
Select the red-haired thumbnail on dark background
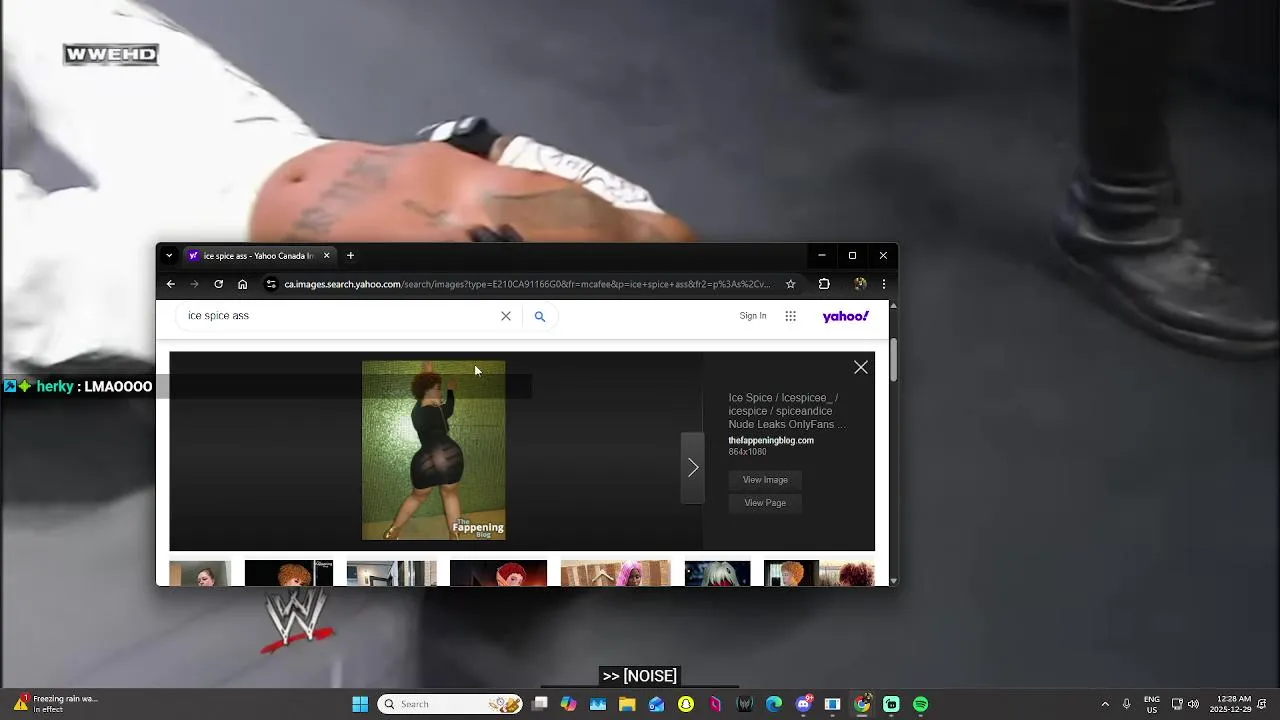(498, 573)
